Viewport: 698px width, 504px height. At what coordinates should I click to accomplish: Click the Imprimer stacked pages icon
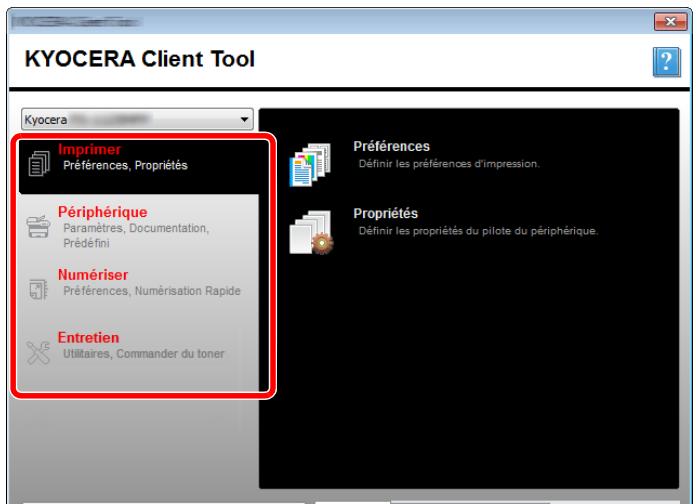(x=39, y=163)
